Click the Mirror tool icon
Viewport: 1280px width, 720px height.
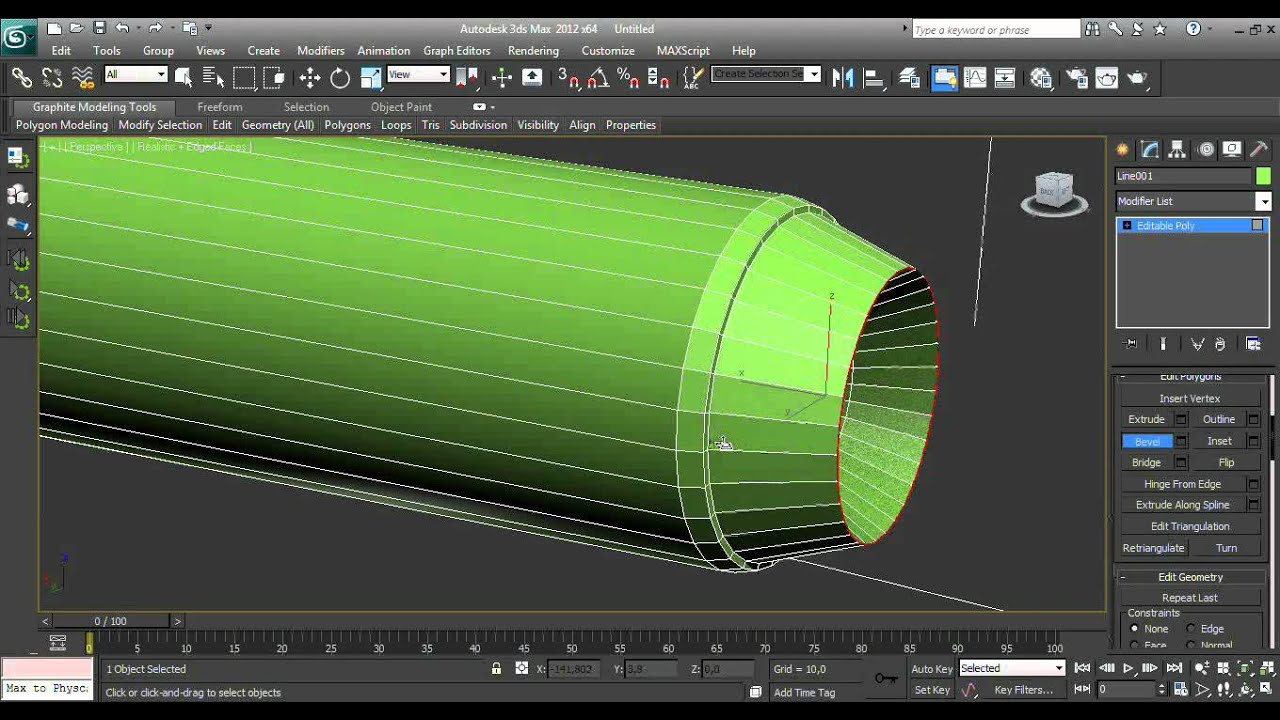point(843,77)
